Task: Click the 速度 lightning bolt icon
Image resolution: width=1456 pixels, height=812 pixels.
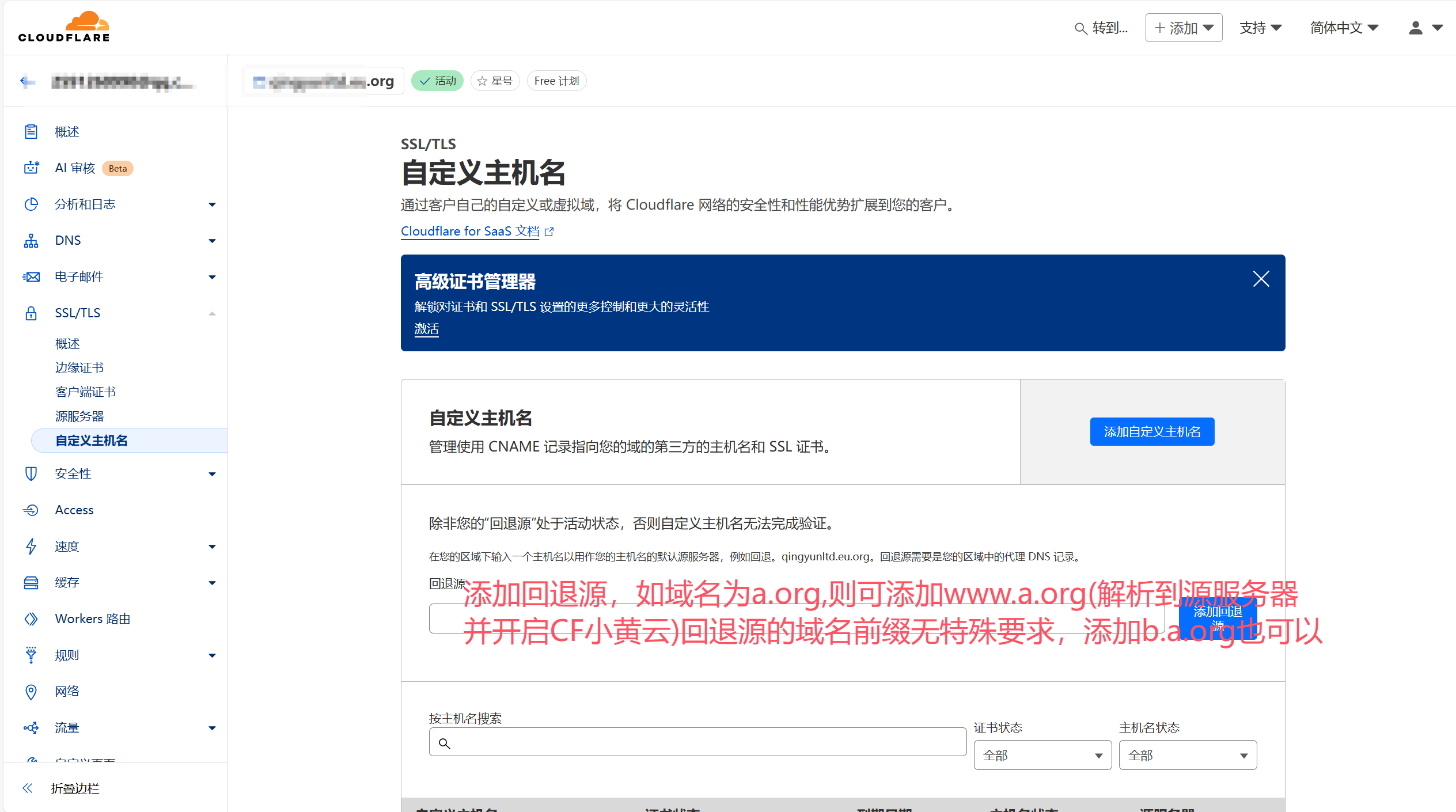Action: point(31,547)
